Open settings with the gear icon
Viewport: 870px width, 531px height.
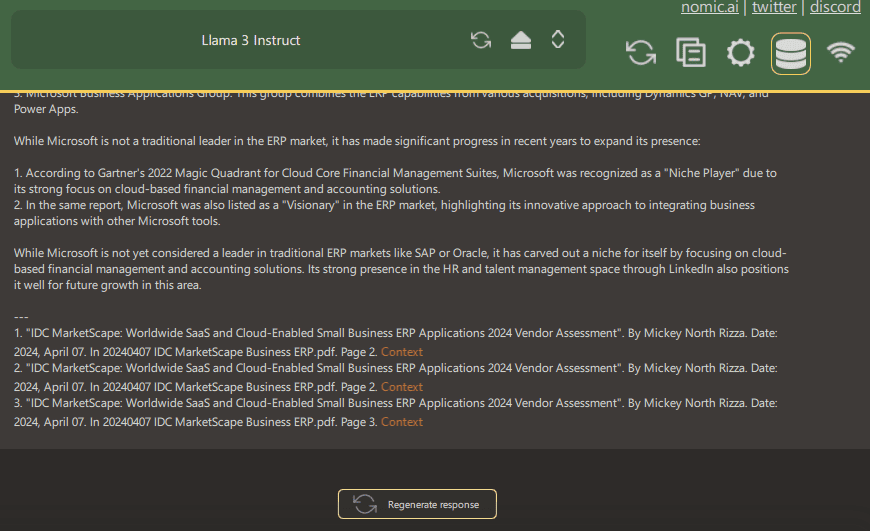[740, 53]
